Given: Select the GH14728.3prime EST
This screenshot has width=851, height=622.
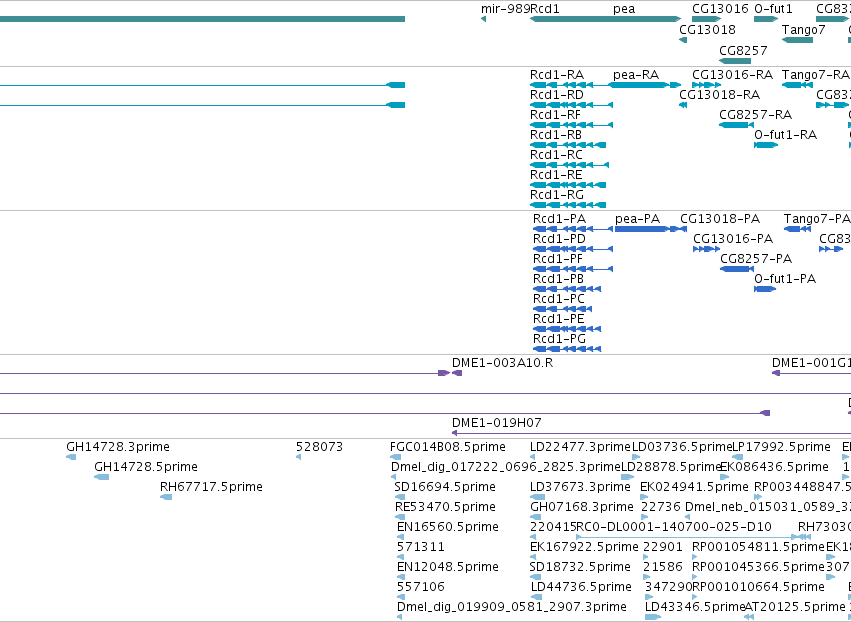Looking at the screenshot, I should (x=71, y=457).
